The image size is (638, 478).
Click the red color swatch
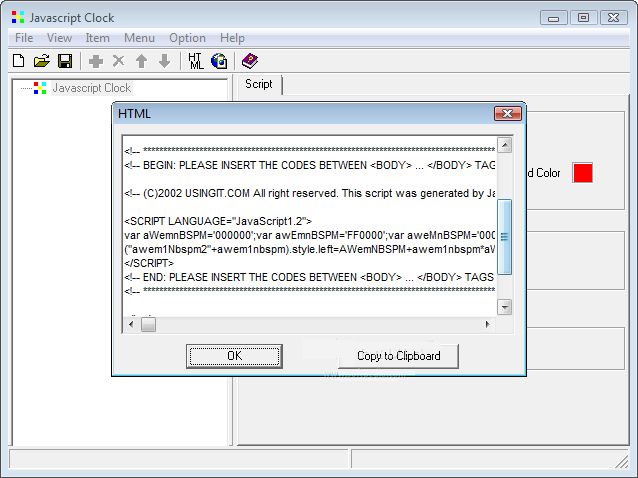click(582, 172)
